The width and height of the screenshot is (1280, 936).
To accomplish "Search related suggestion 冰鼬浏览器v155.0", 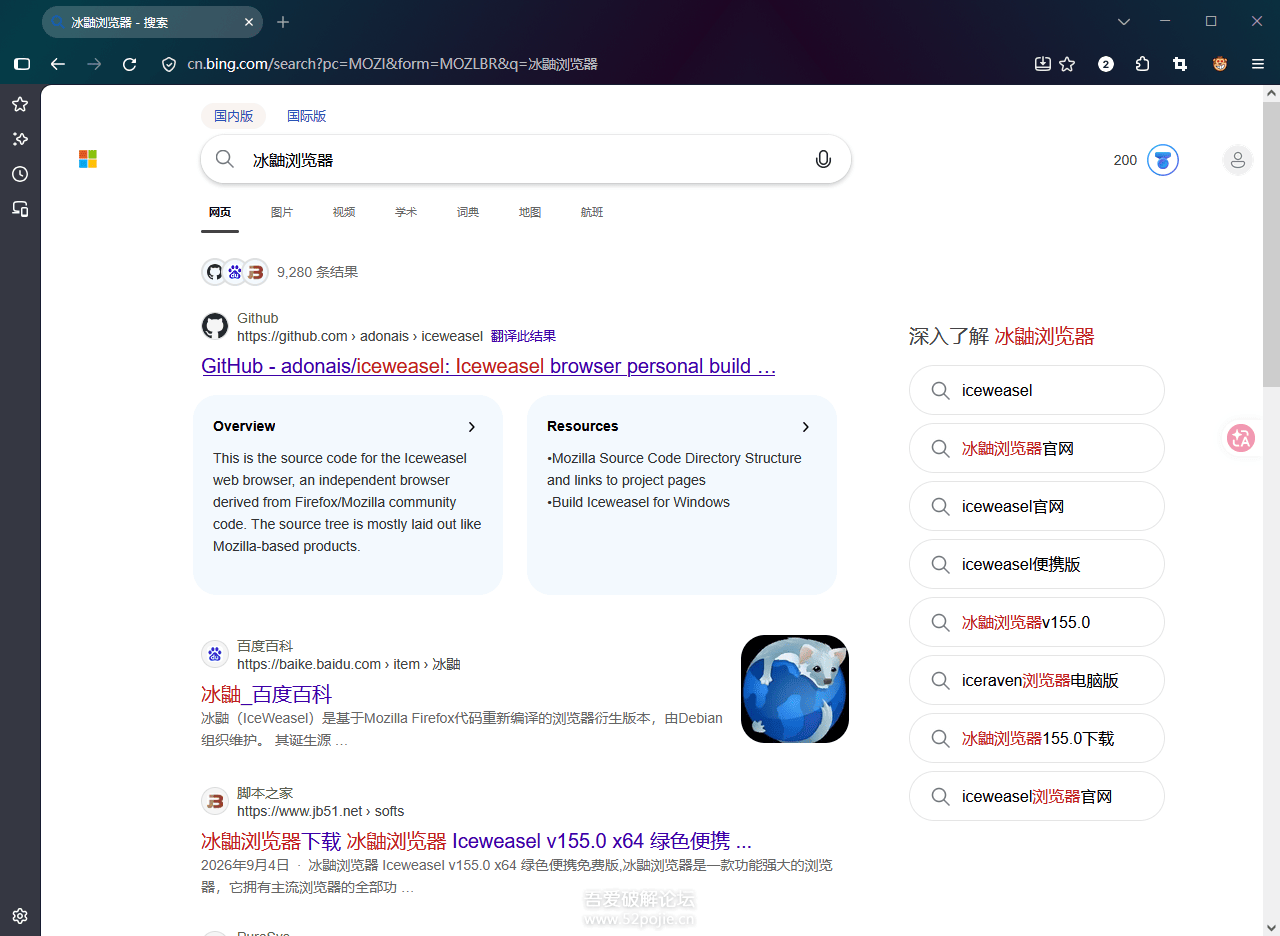I will (1037, 622).
